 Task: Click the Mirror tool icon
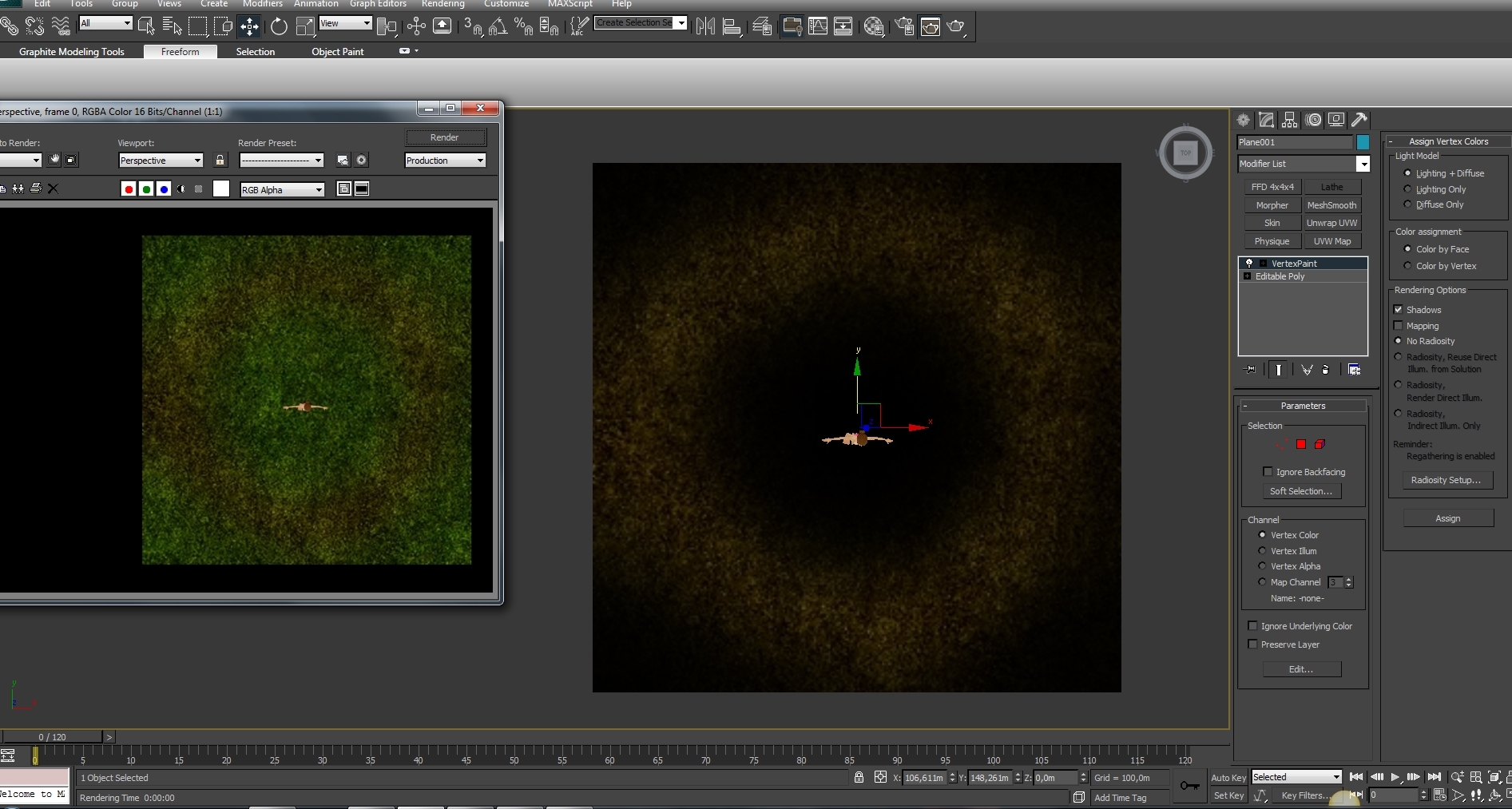[705, 26]
